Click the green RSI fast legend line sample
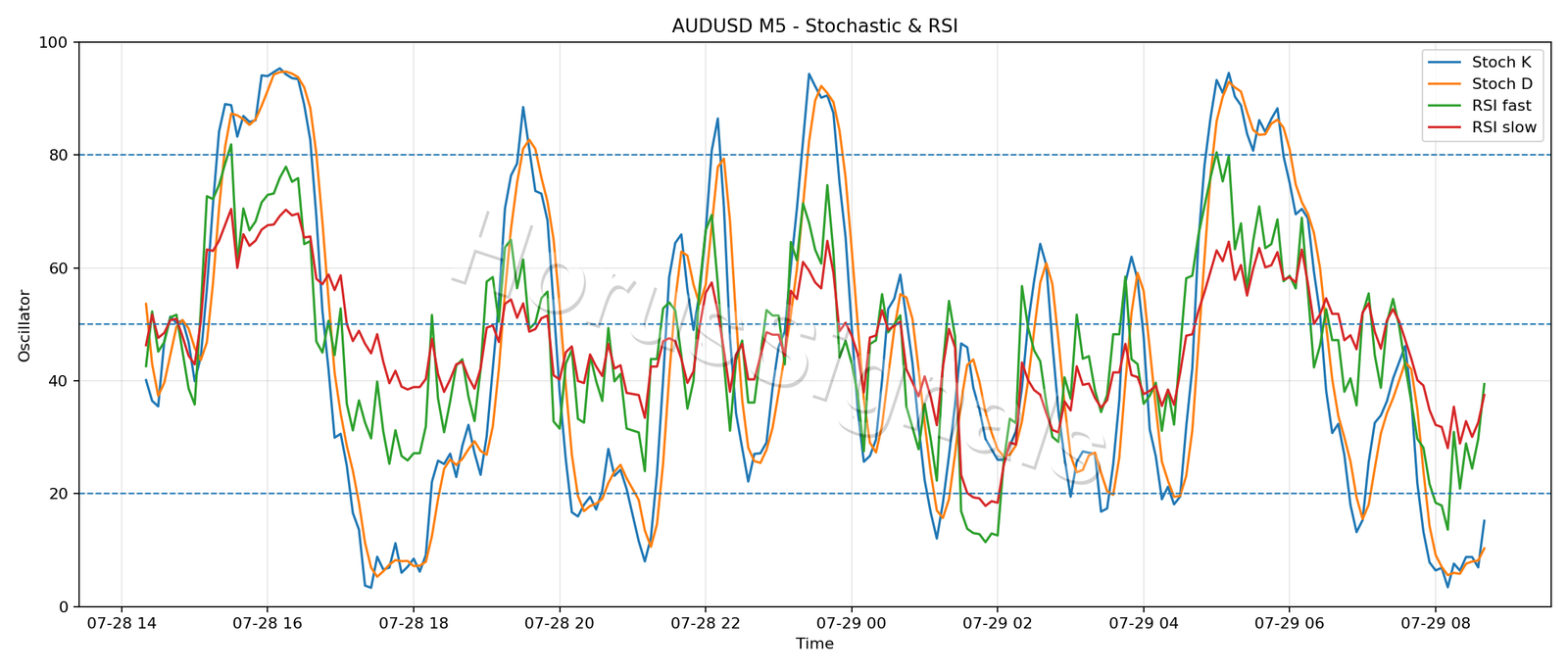This screenshot has height=672, width=1568. coord(1446,106)
